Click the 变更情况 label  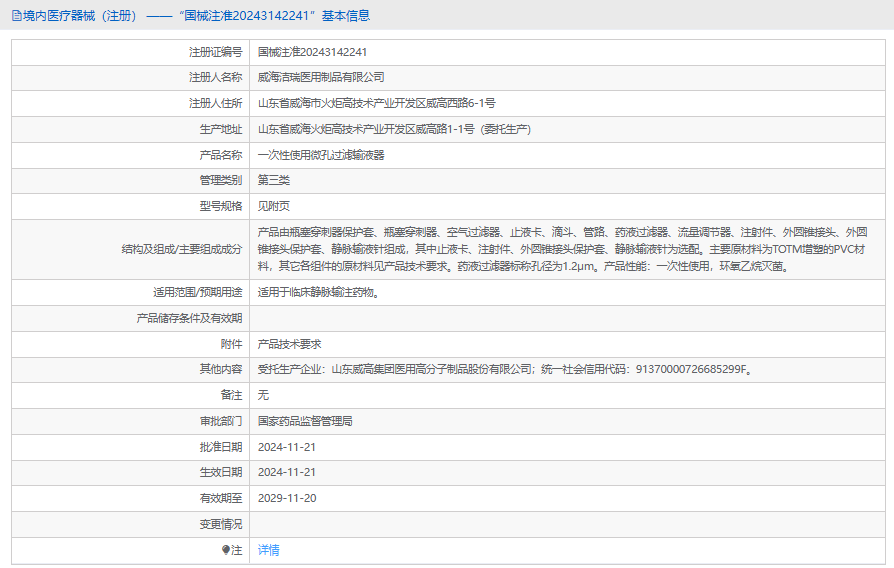(221, 524)
